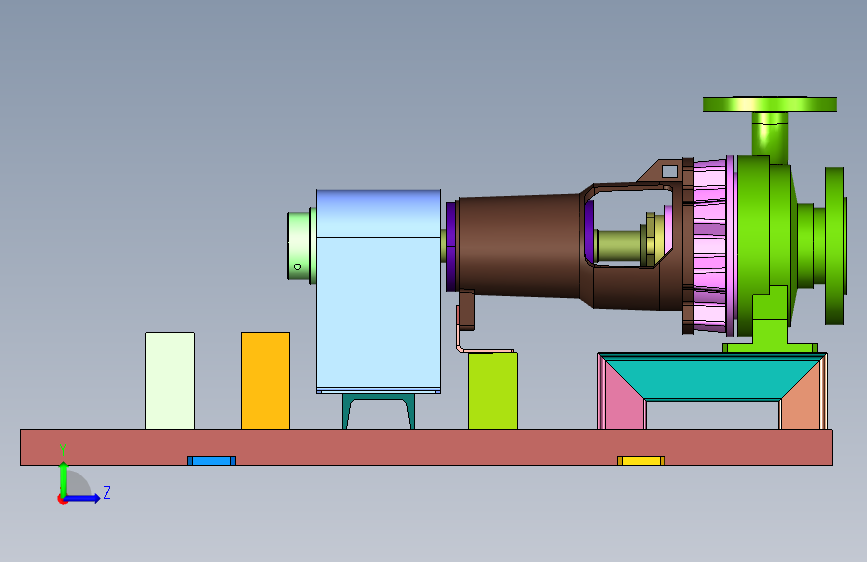Click the small circular hole on the green end cap
The image size is (867, 562).
coord(297,267)
